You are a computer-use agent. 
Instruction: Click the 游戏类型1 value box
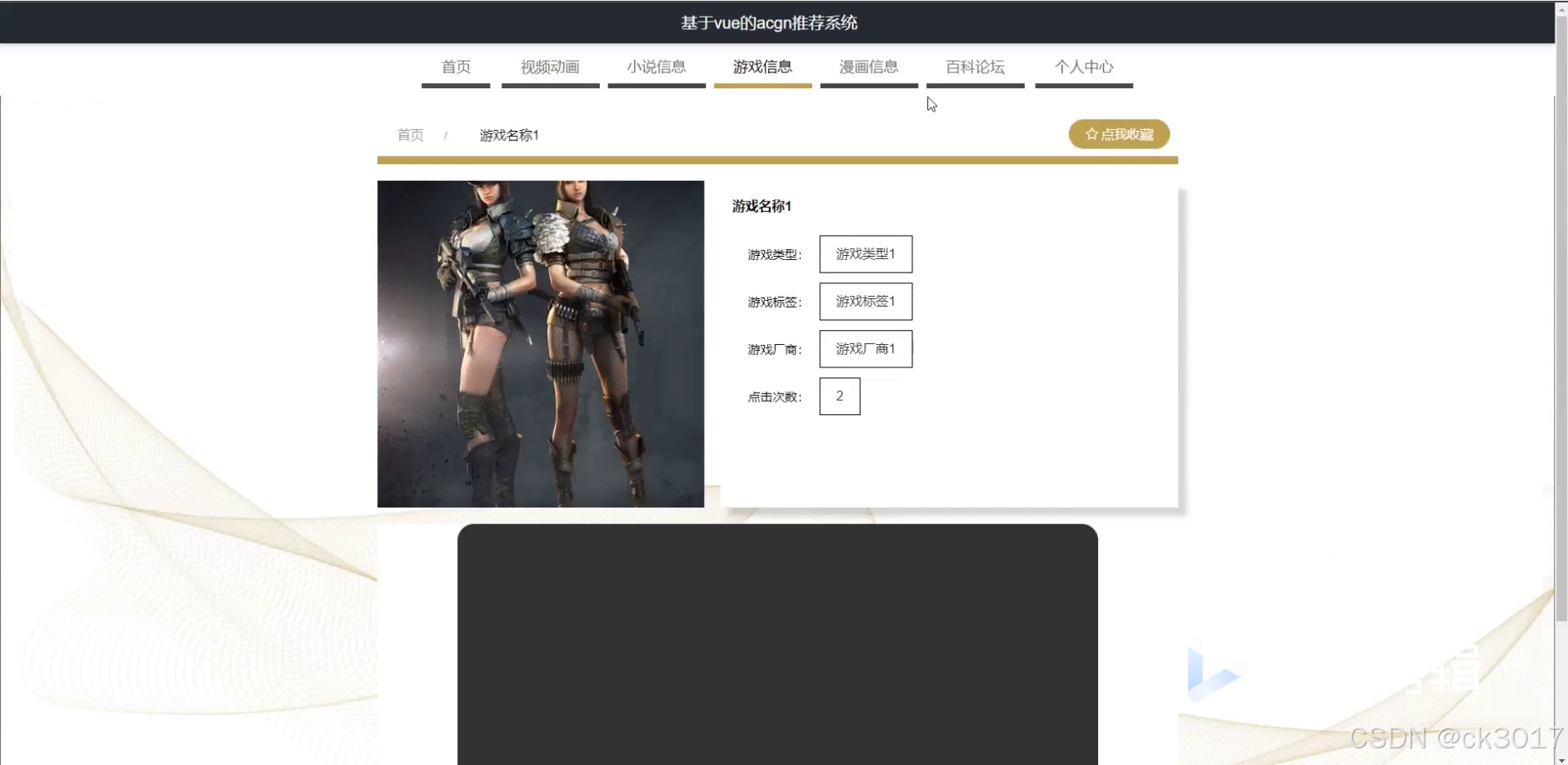click(x=866, y=254)
